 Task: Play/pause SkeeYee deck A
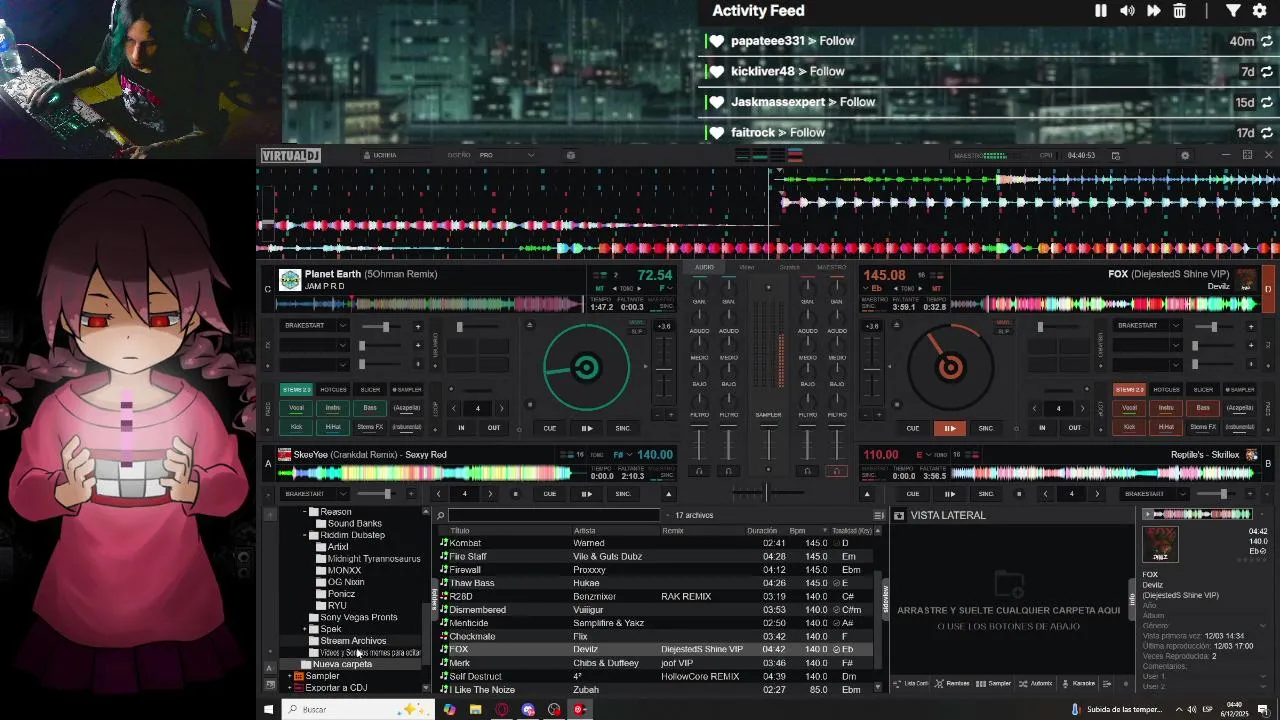point(586,493)
